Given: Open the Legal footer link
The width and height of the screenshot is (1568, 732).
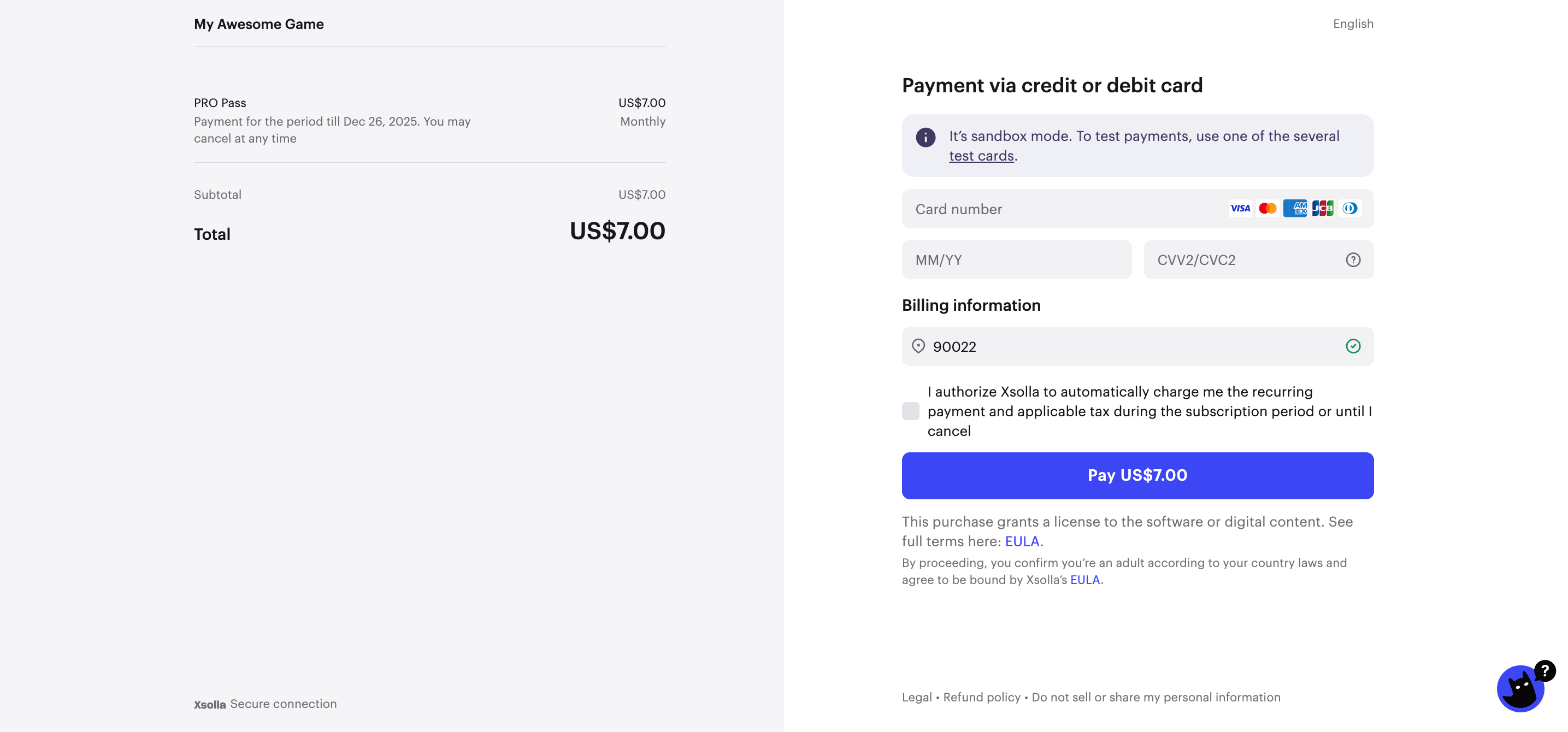Looking at the screenshot, I should (917, 698).
